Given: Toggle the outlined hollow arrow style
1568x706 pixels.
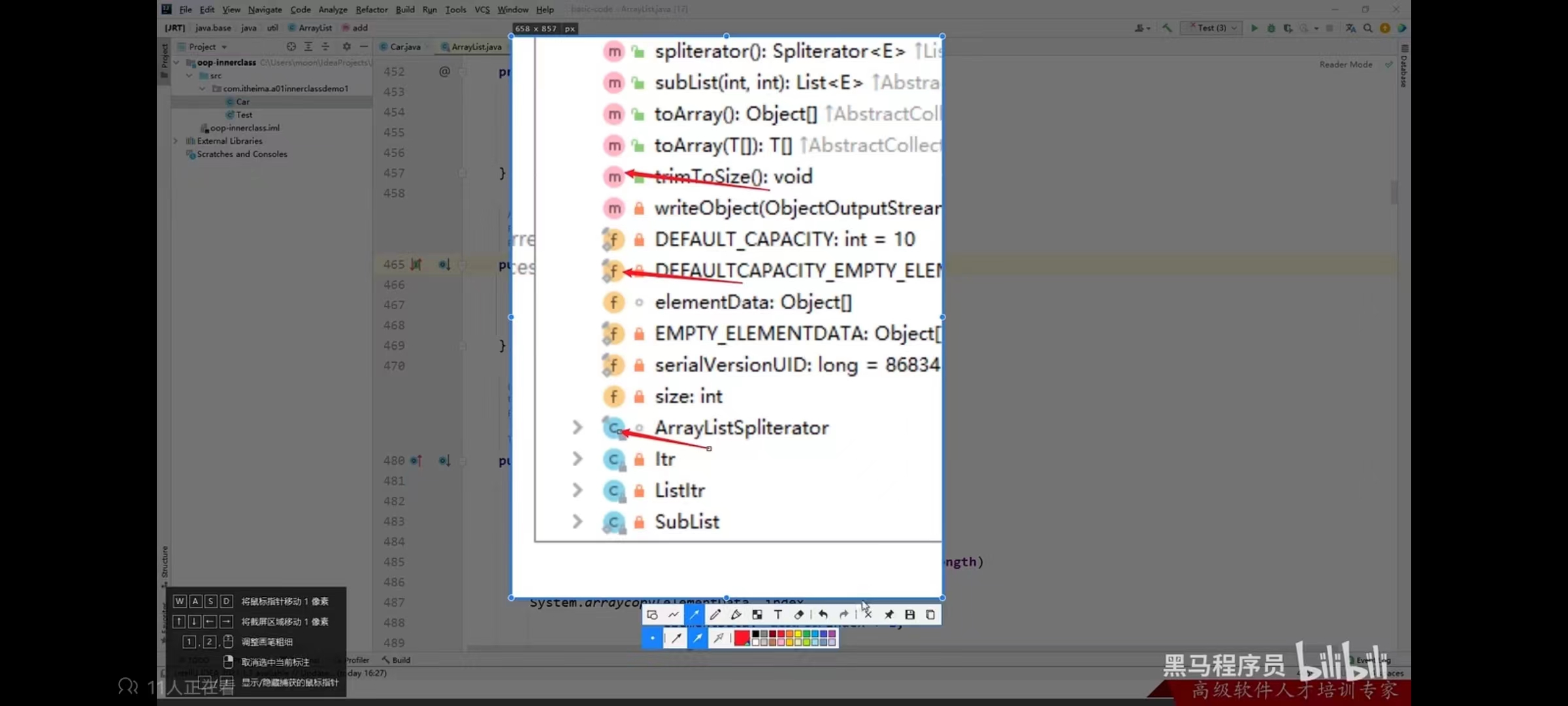Looking at the screenshot, I should (718, 638).
